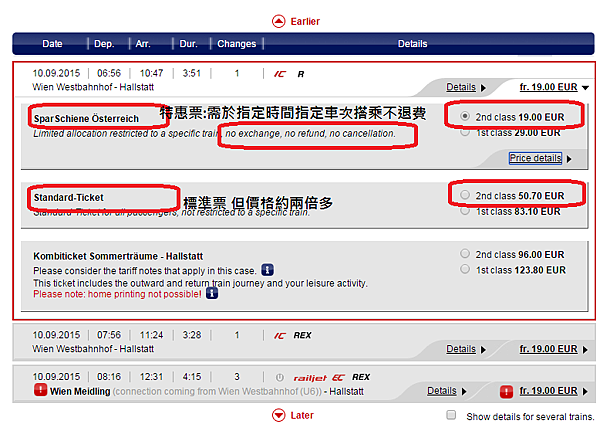Click 'Please note: home printing not possible!'
The width and height of the screenshot is (600, 441).
pos(117,294)
